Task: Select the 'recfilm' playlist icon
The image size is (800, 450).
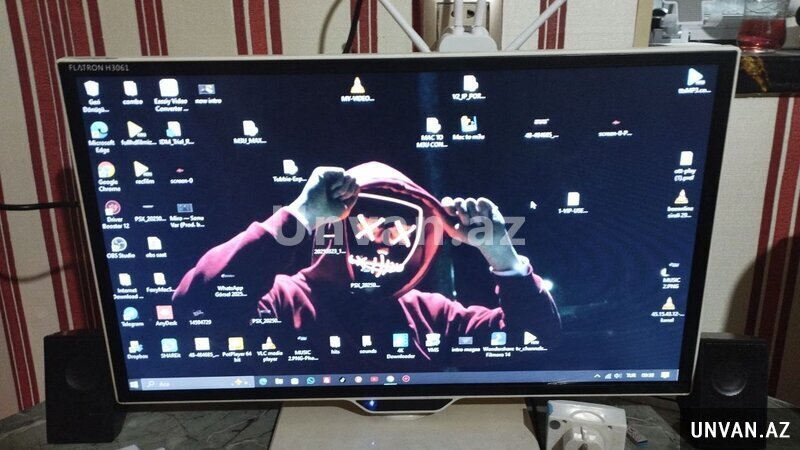Action: point(143,173)
